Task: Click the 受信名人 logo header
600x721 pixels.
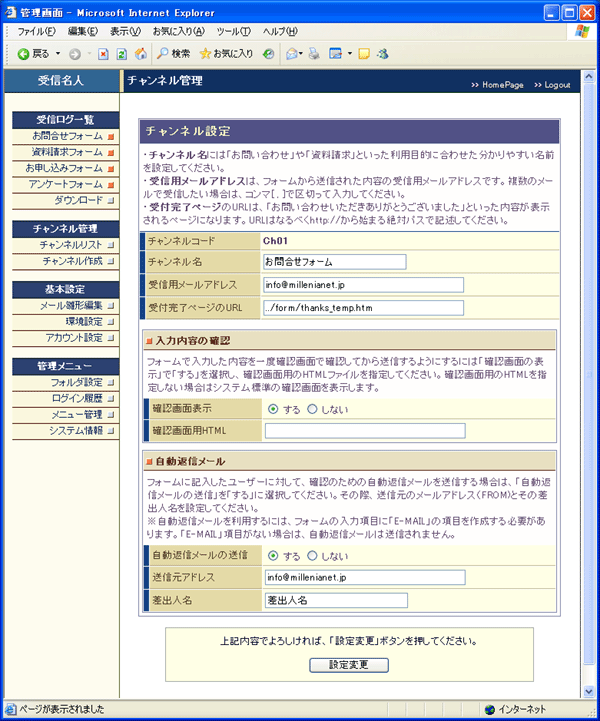Action: click(x=61, y=81)
